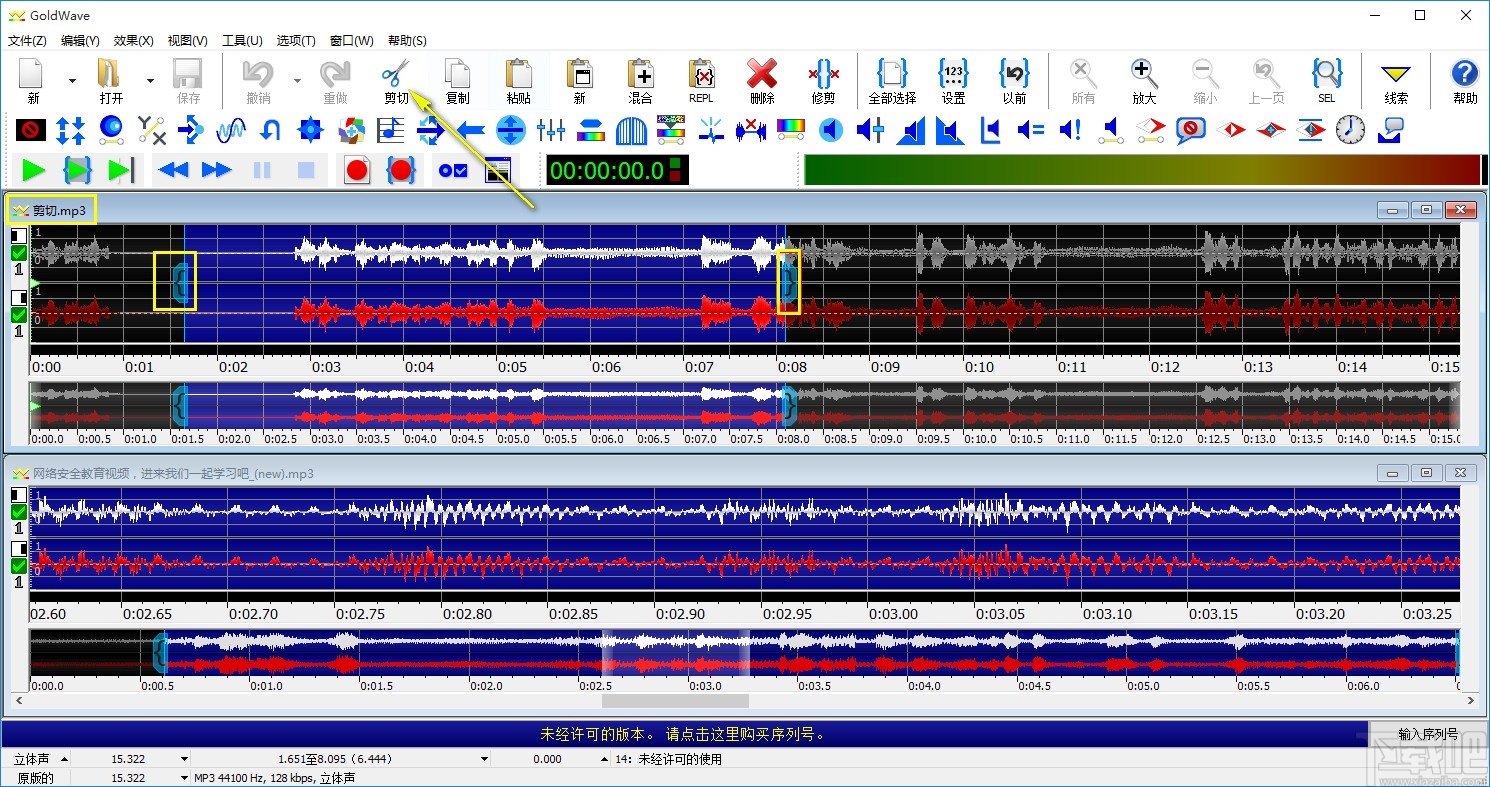
Task: Click the Paste (粘贴) clipboard icon
Action: [518, 74]
